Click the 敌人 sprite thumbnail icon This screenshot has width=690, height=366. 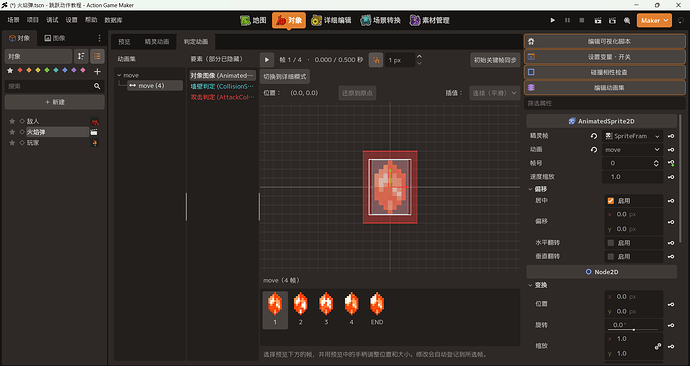94,121
